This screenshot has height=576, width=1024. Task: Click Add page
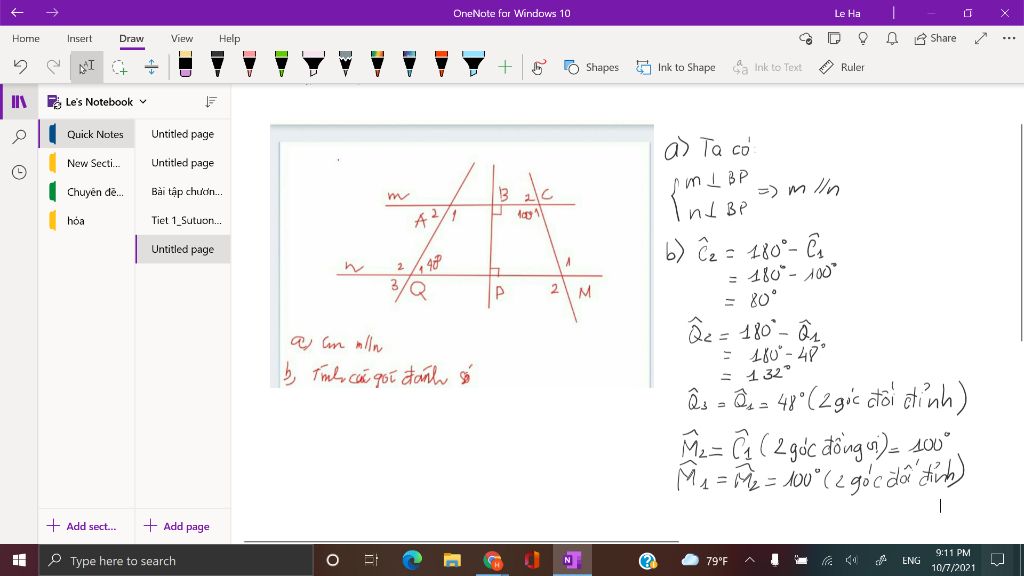[177, 526]
